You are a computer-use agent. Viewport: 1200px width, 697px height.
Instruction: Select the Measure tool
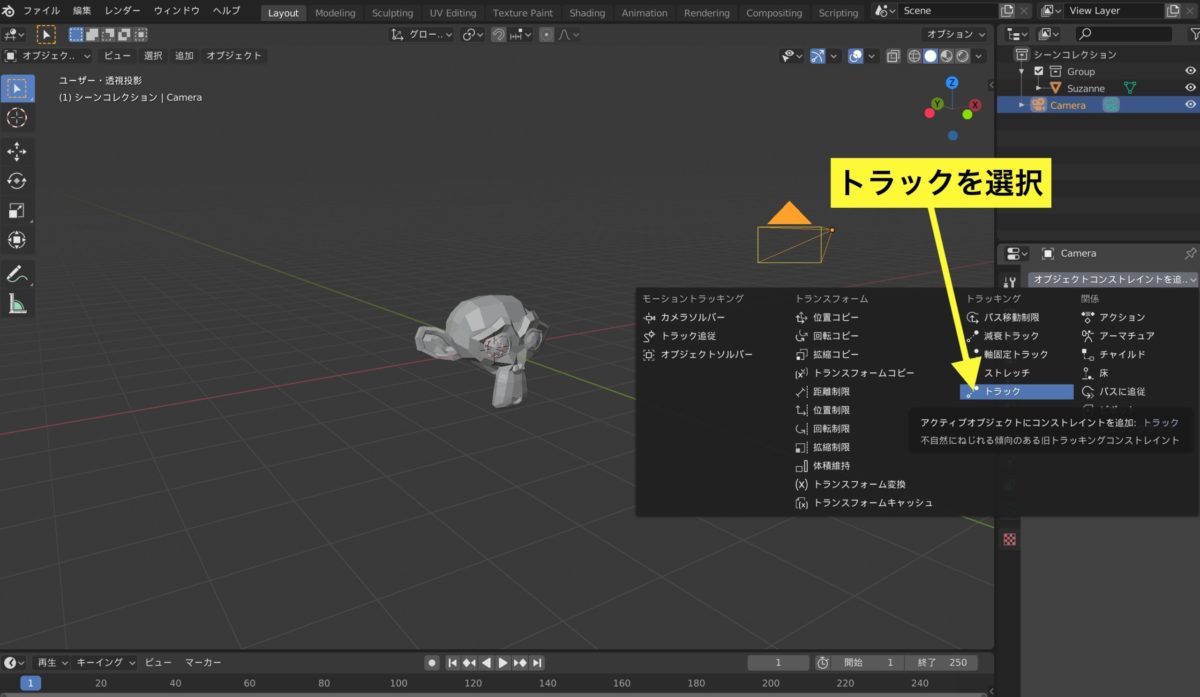pos(17,304)
